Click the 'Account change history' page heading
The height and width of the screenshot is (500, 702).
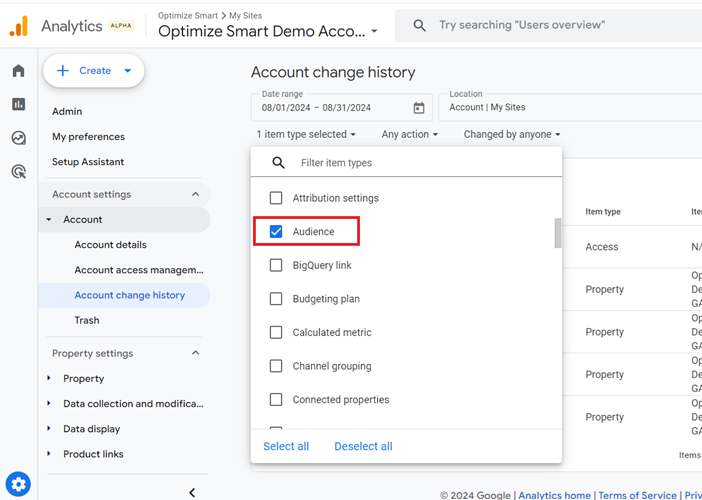pyautogui.click(x=333, y=72)
